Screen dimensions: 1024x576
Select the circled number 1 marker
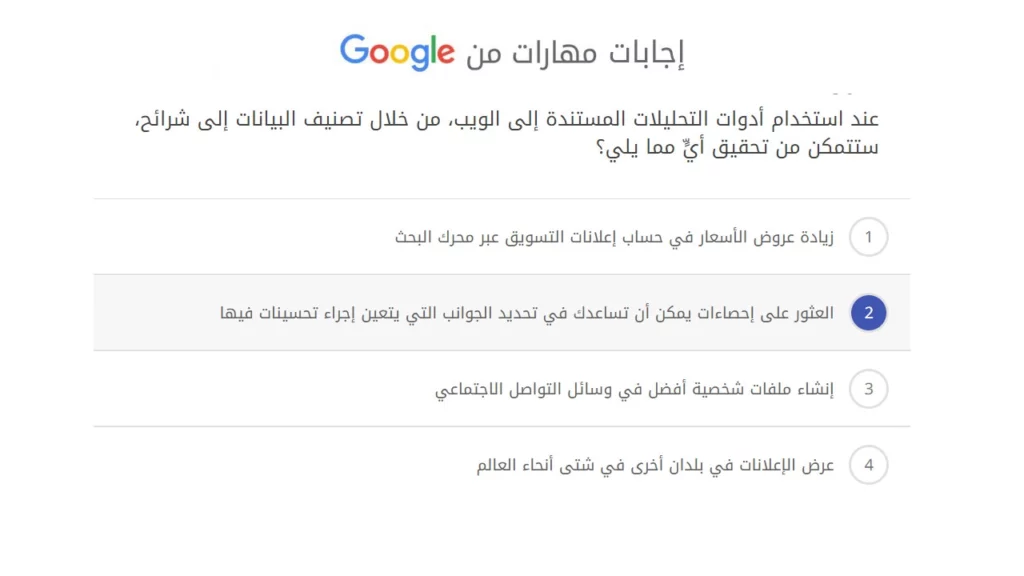pyautogui.click(x=868, y=237)
